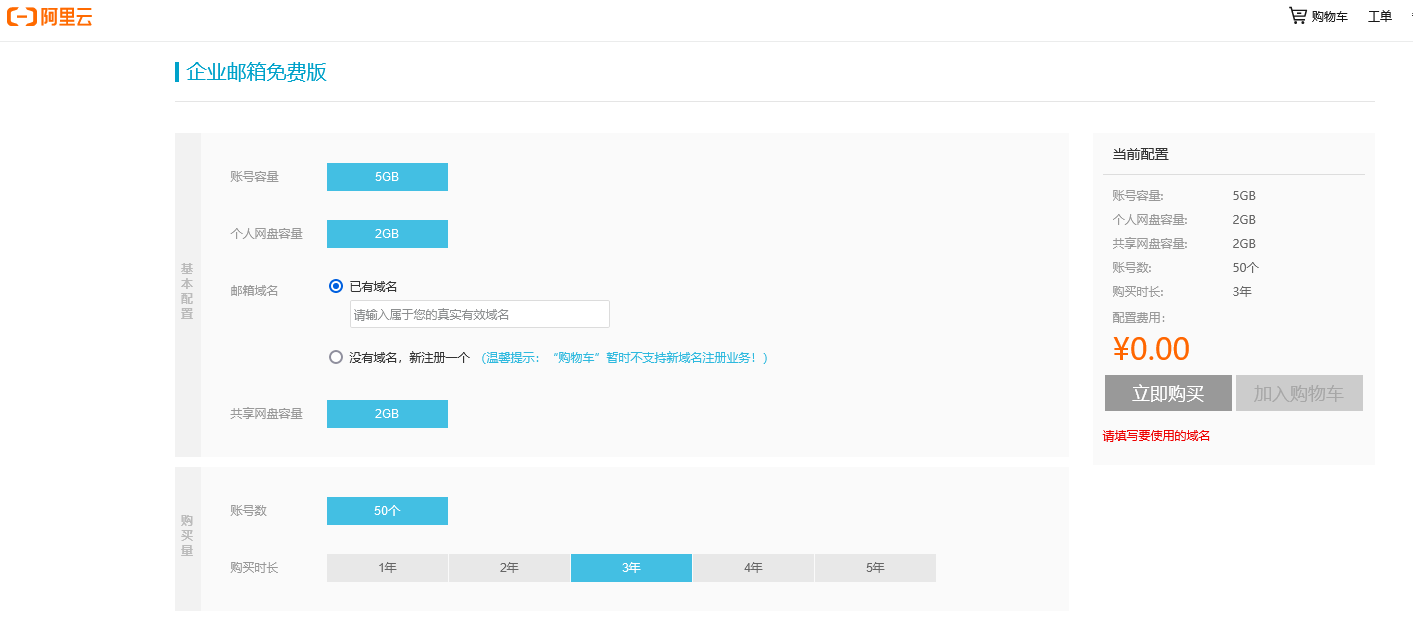The width and height of the screenshot is (1413, 639).
Task: Select 5GB account capacity option
Action: point(387,177)
